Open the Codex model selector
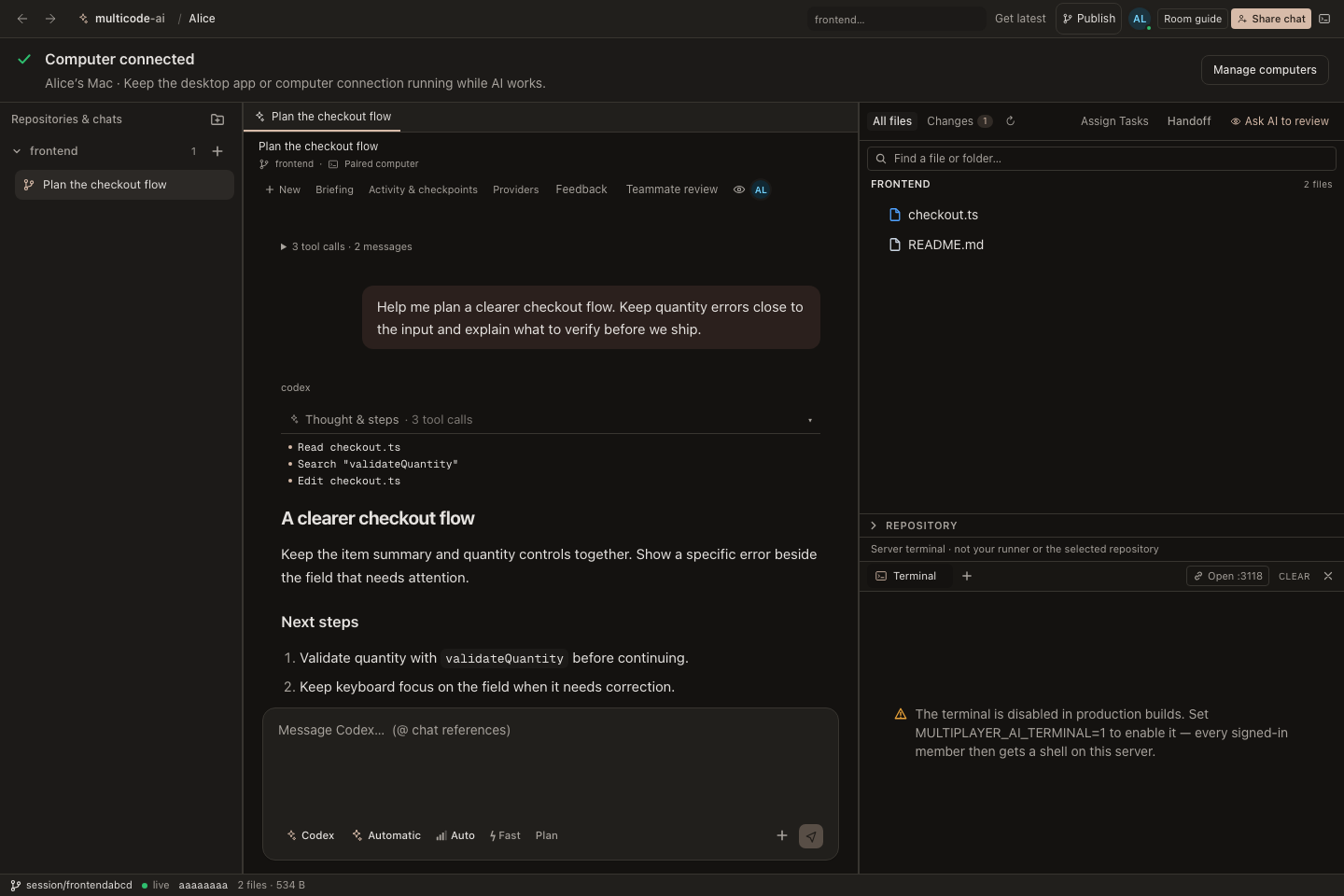1344x896 pixels. (311, 835)
